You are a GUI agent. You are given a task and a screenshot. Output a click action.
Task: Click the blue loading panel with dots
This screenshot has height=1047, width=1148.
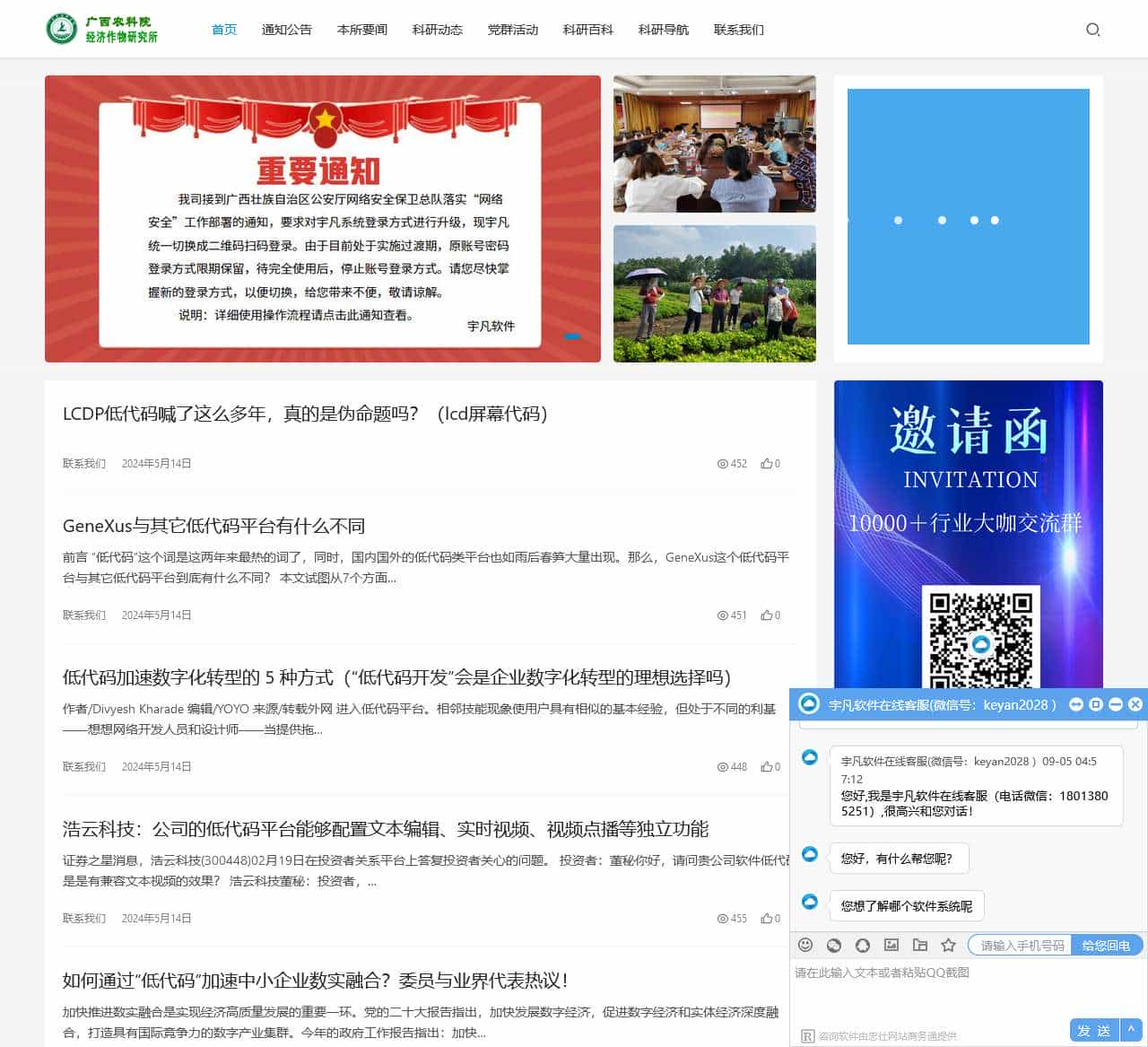pos(969,216)
